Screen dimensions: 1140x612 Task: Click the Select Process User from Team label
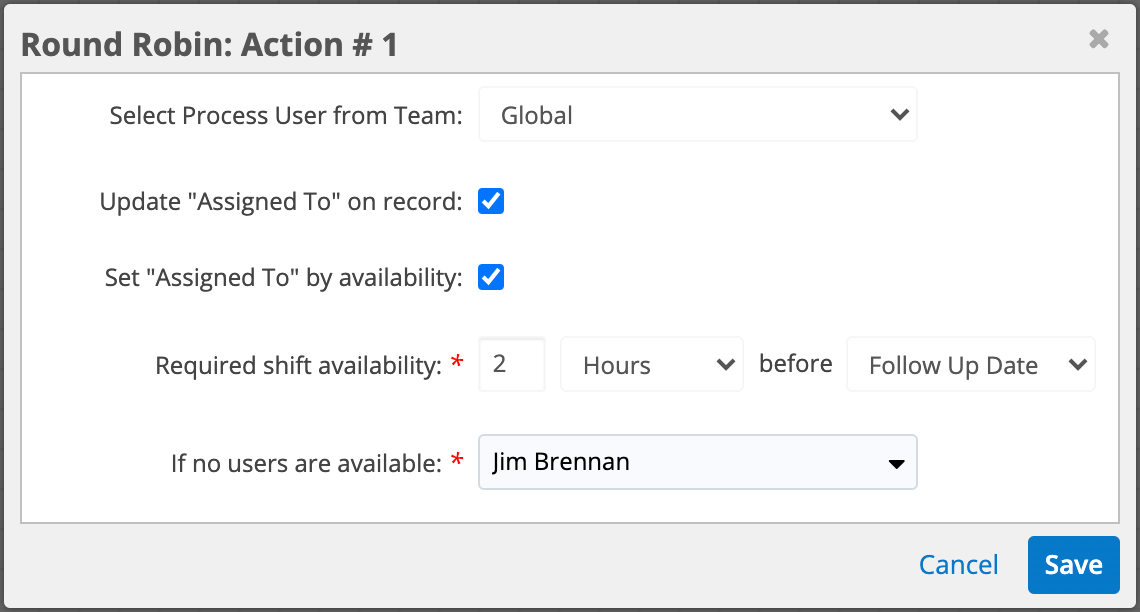pyautogui.click(x=286, y=115)
